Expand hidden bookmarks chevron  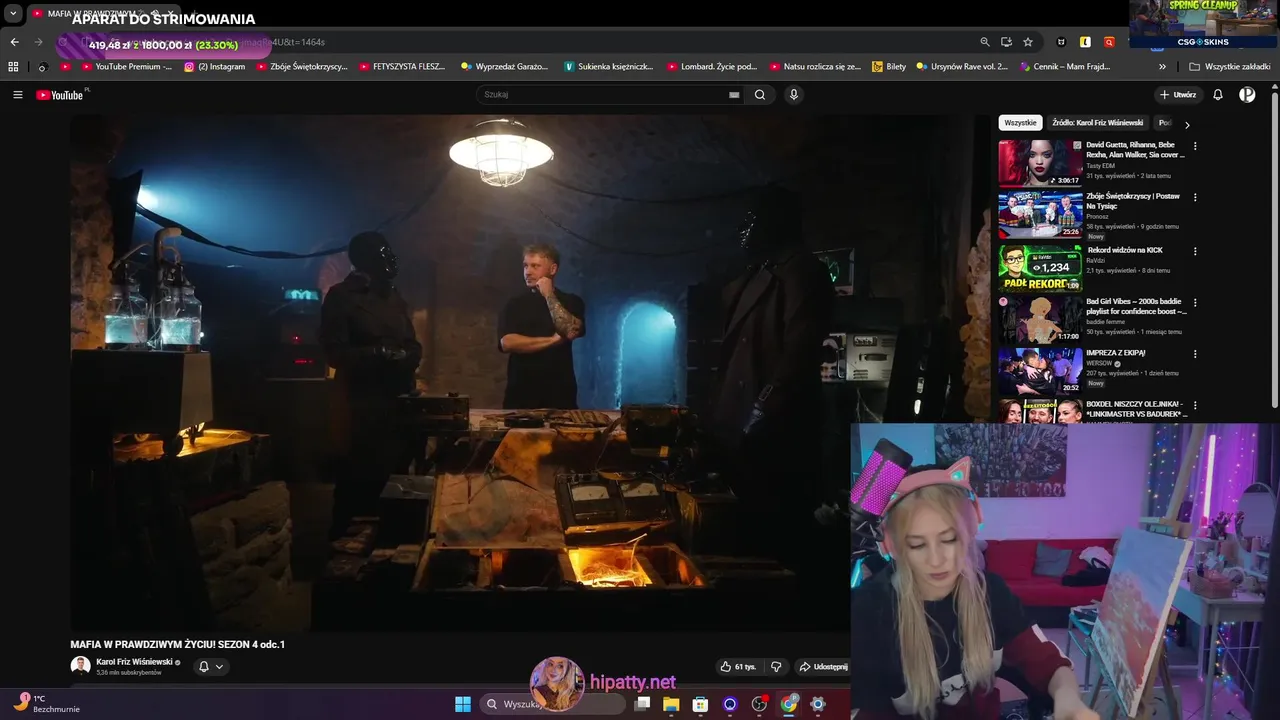pyautogui.click(x=1162, y=67)
